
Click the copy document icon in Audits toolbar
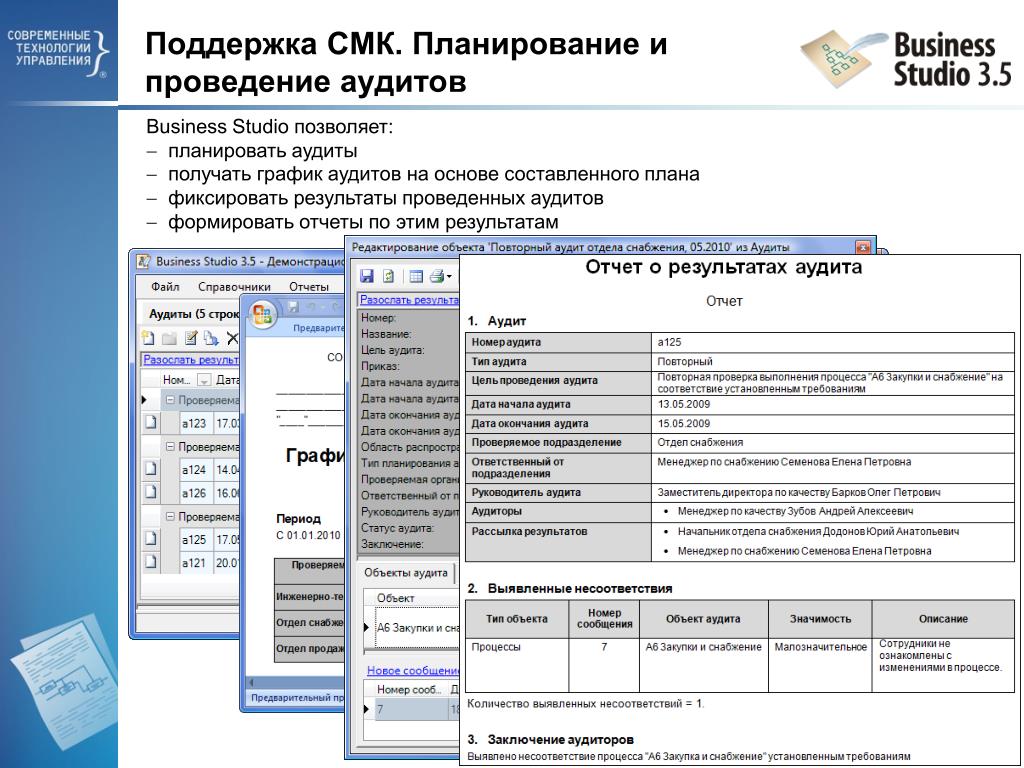[x=211, y=338]
